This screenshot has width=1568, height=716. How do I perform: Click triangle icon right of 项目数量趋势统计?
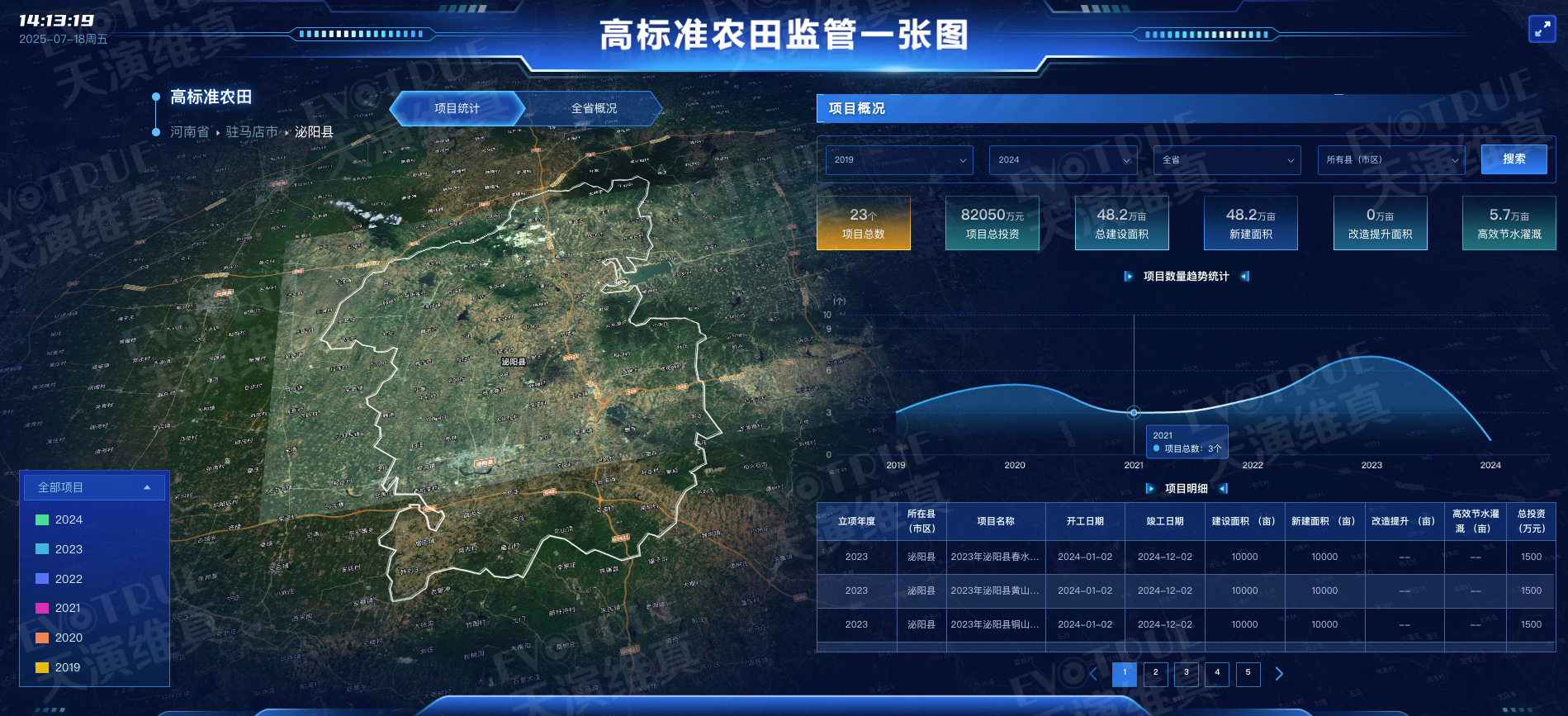(x=1245, y=277)
